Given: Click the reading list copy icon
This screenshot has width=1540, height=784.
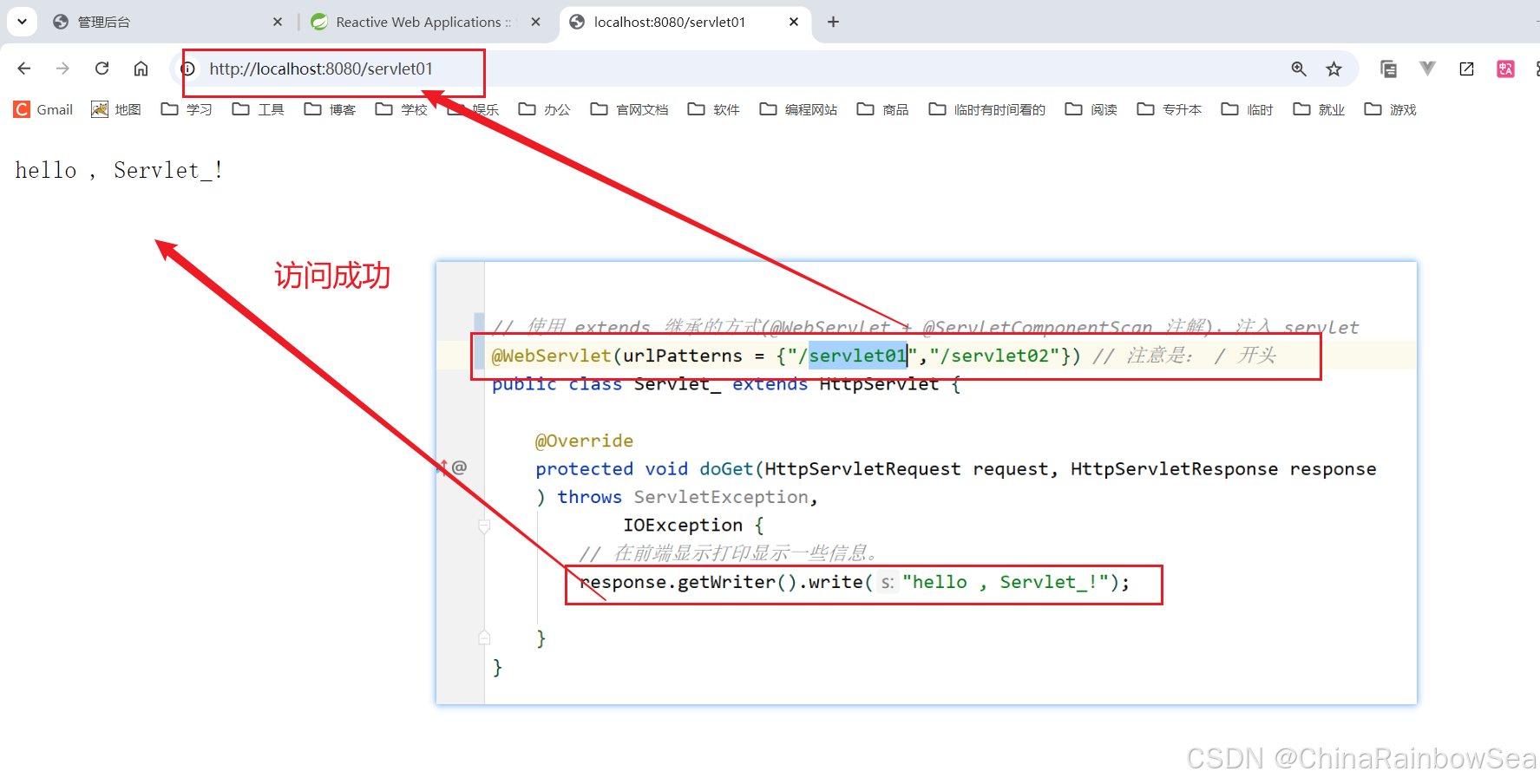Looking at the screenshot, I should coord(1389,68).
